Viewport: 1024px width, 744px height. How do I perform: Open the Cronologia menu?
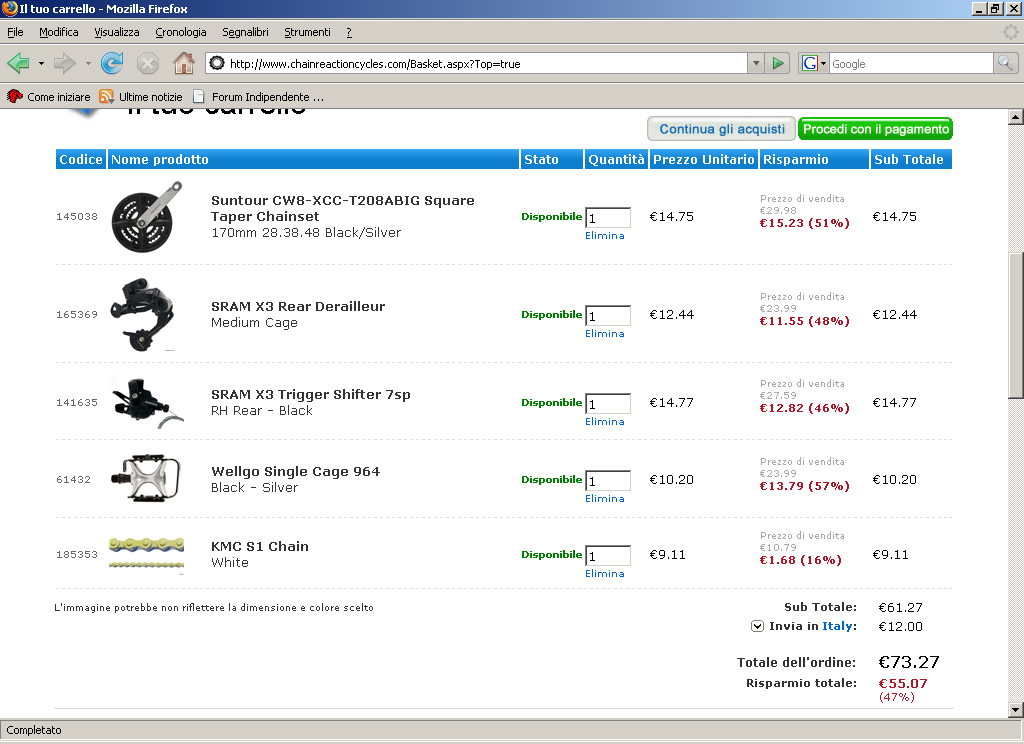[181, 32]
